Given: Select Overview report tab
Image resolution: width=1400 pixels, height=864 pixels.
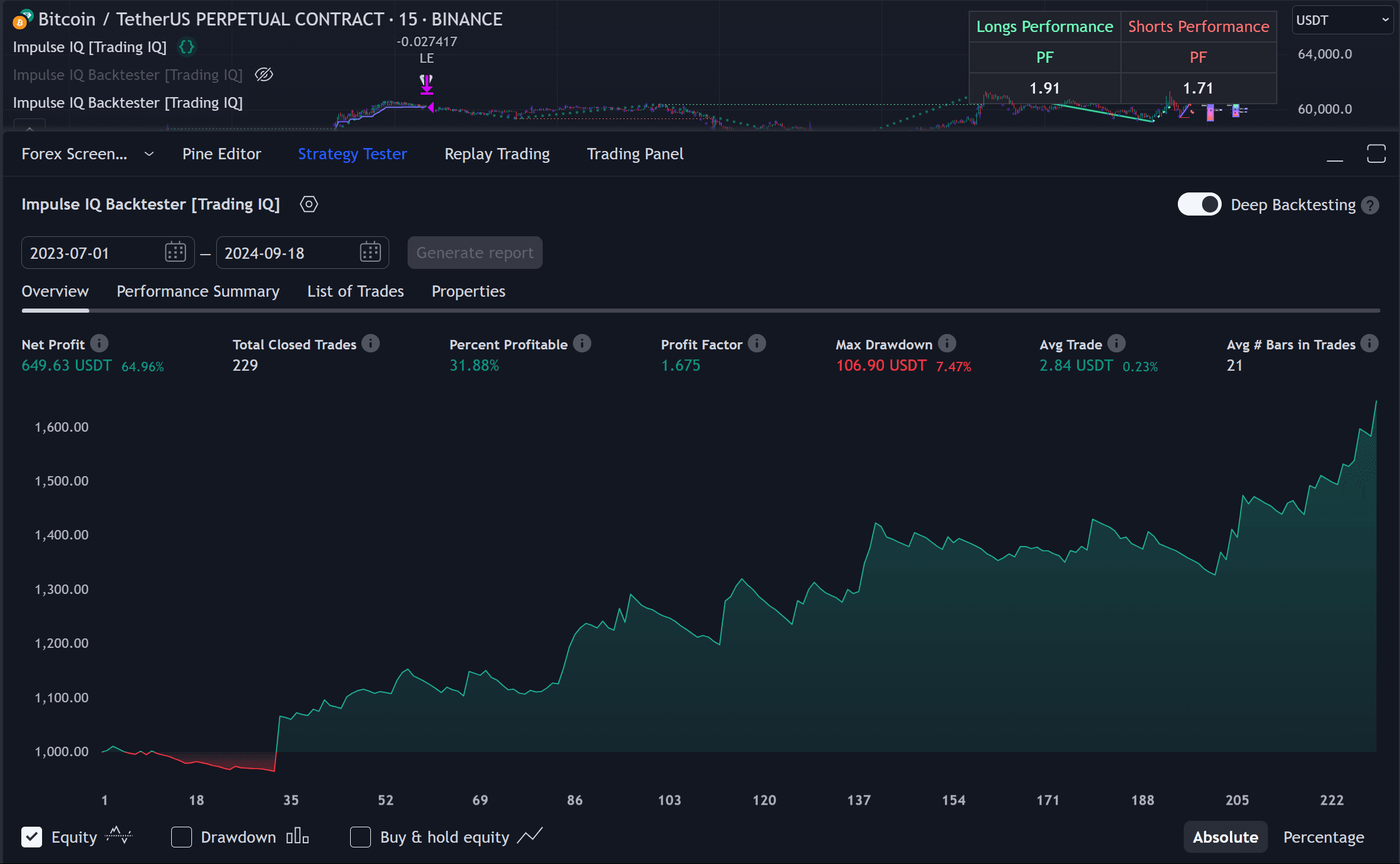Looking at the screenshot, I should pyautogui.click(x=55, y=291).
